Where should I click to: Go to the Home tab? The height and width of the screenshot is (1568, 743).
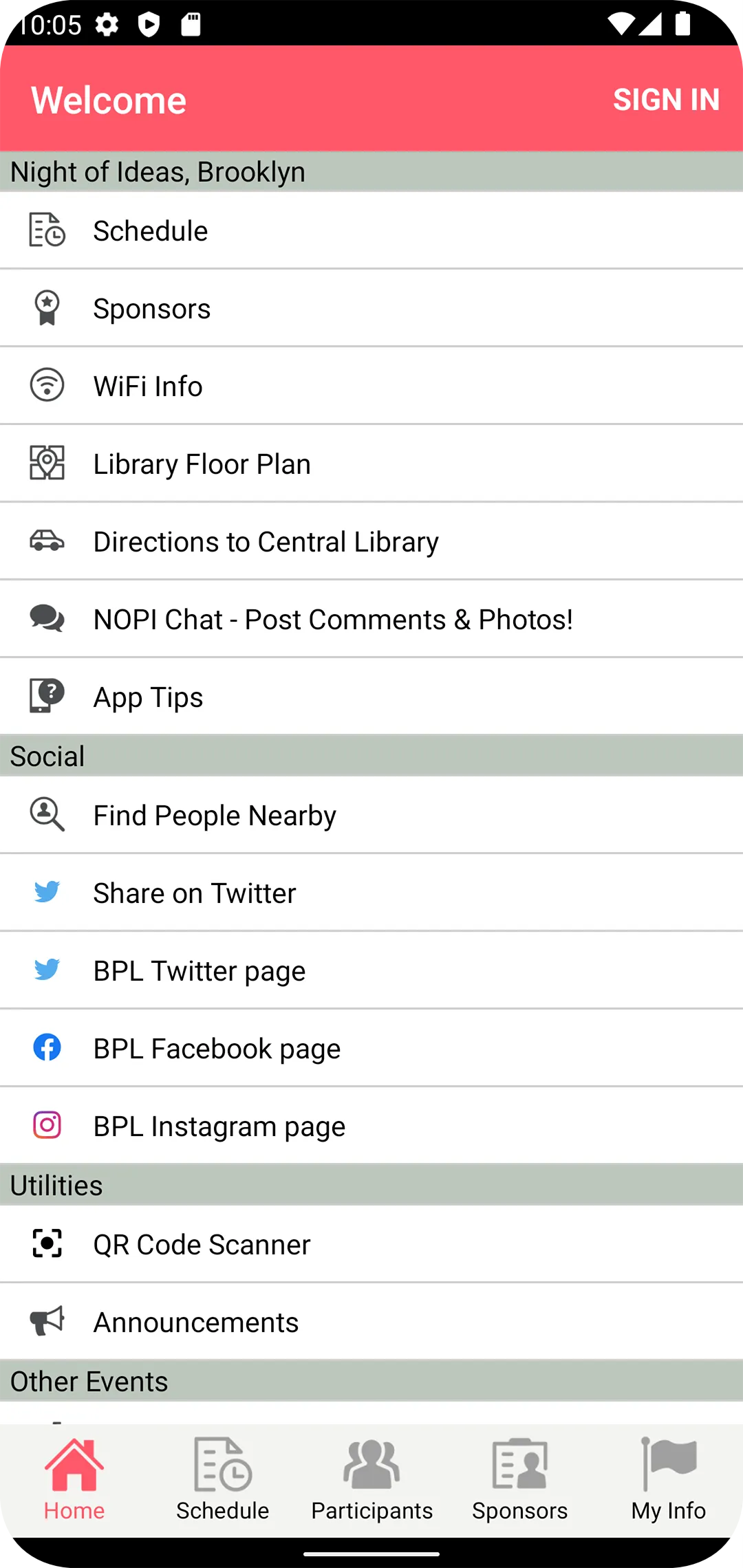[x=74, y=1479]
